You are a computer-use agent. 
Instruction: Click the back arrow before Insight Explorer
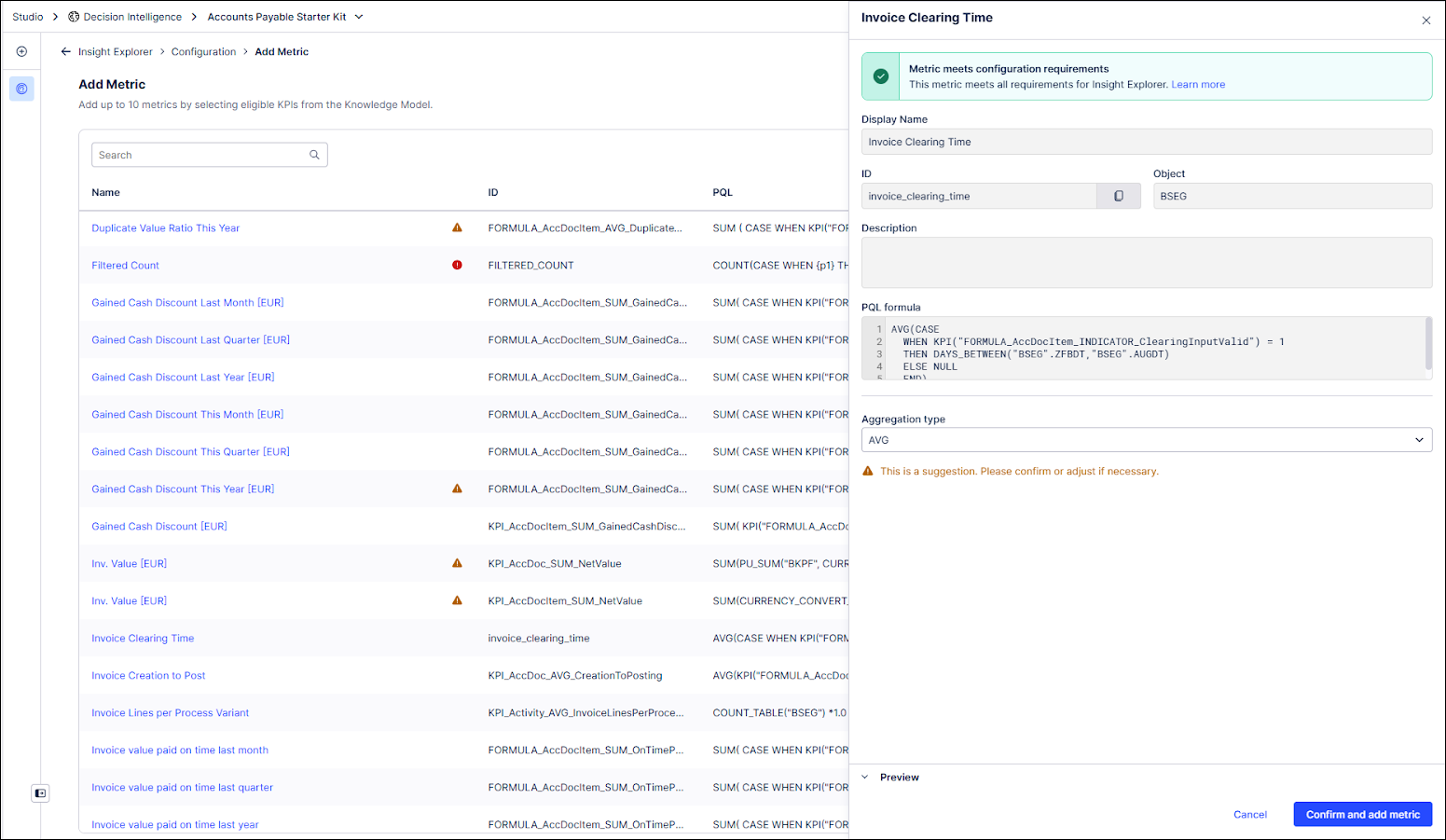(x=65, y=51)
